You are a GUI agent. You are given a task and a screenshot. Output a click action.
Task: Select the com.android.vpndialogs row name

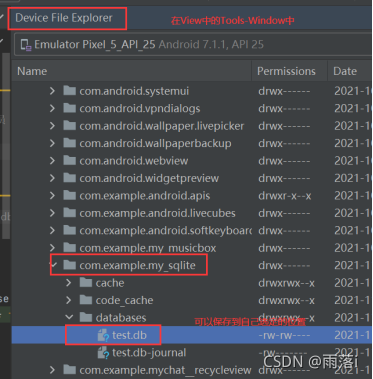tap(140, 109)
